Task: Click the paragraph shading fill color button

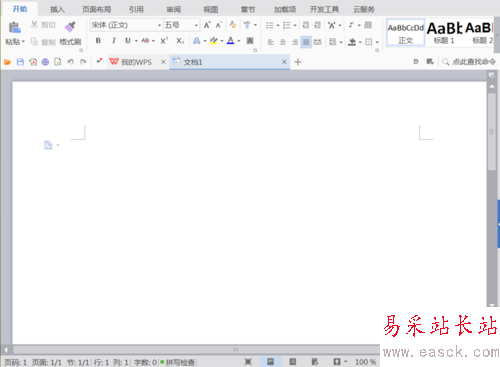Action: [x=352, y=42]
